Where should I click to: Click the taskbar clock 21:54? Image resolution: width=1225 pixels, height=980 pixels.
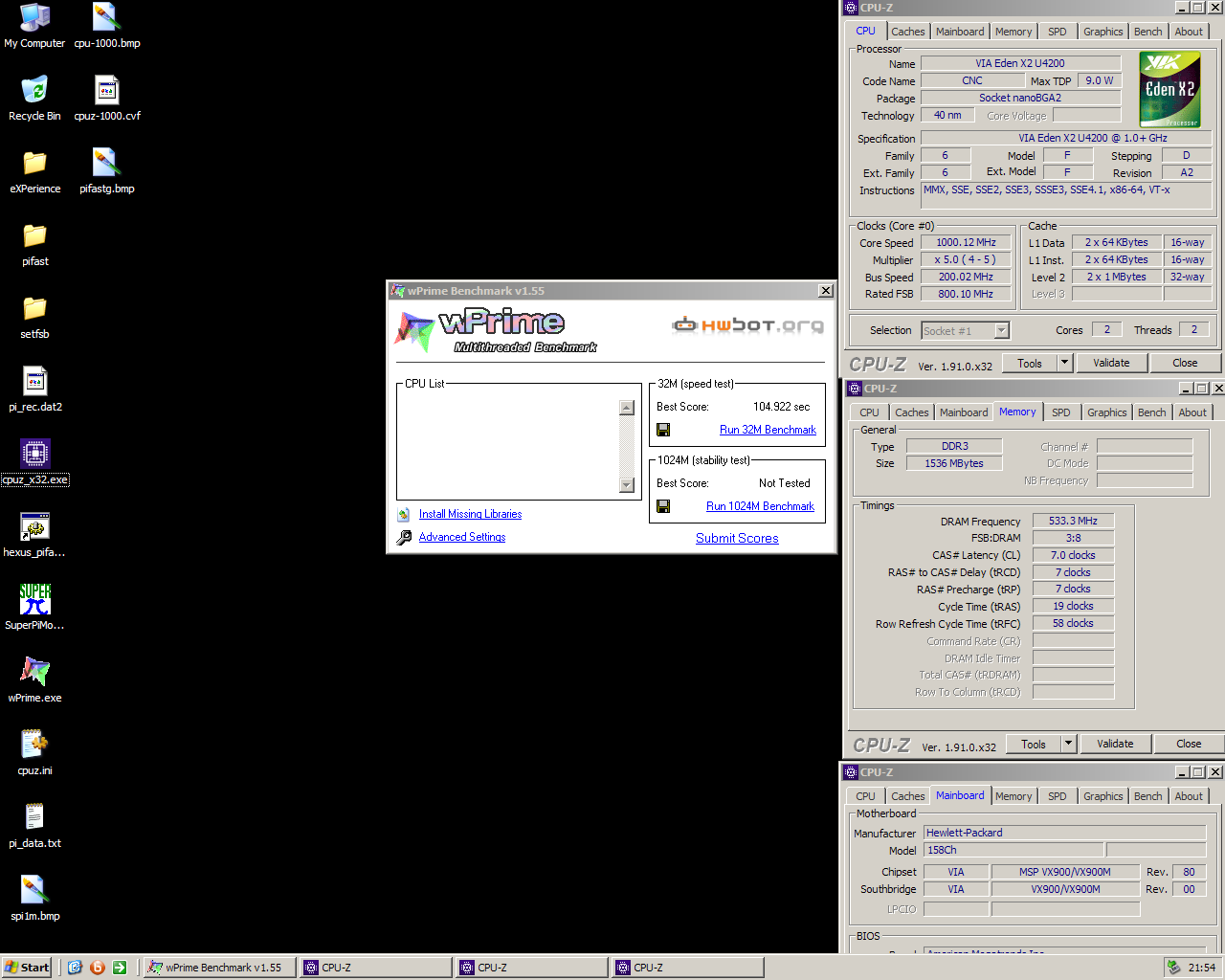1202,968
